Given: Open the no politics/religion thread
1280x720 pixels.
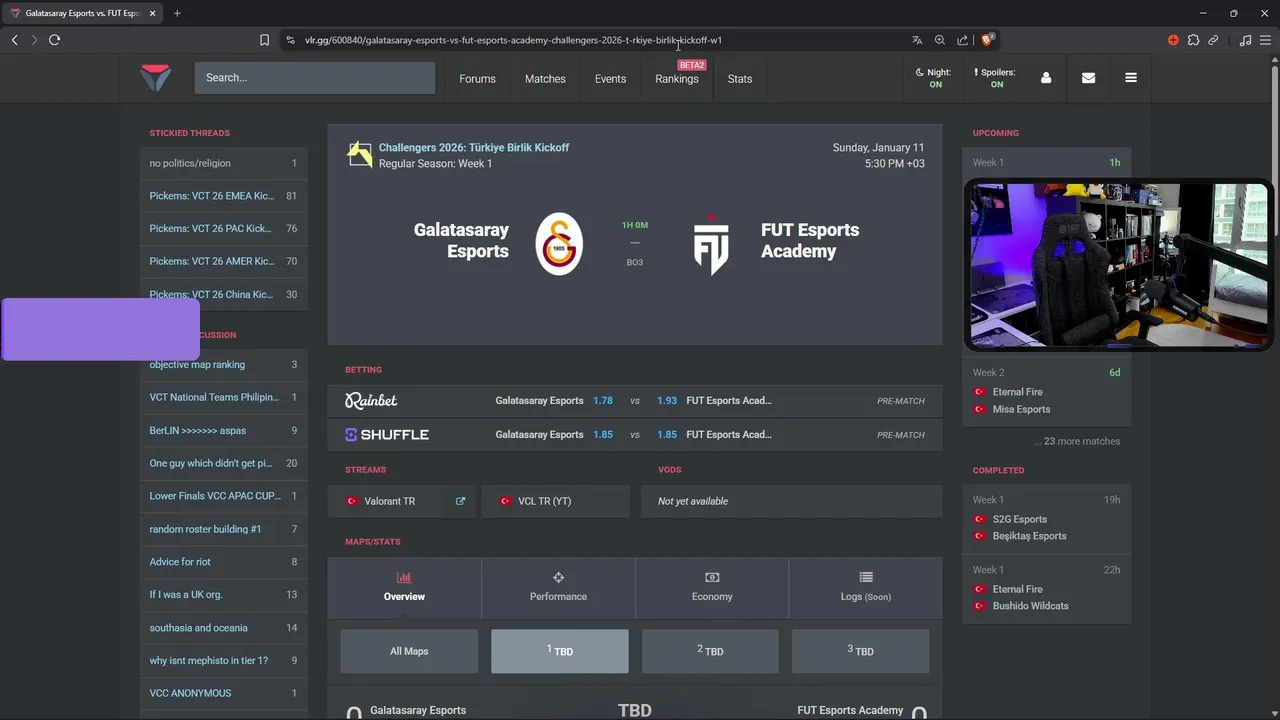Looking at the screenshot, I should point(223,163).
